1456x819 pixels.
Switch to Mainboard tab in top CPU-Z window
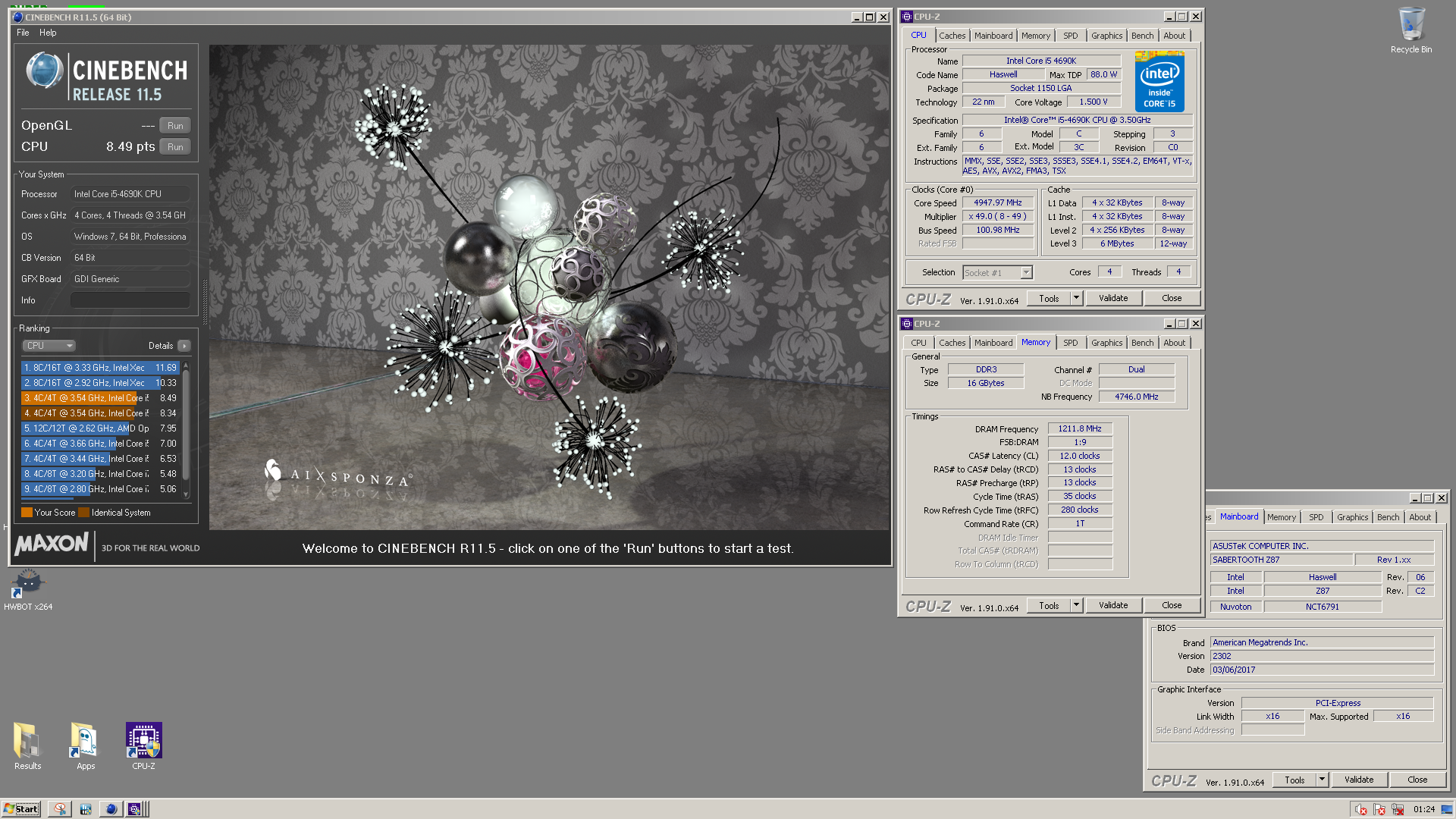click(993, 36)
